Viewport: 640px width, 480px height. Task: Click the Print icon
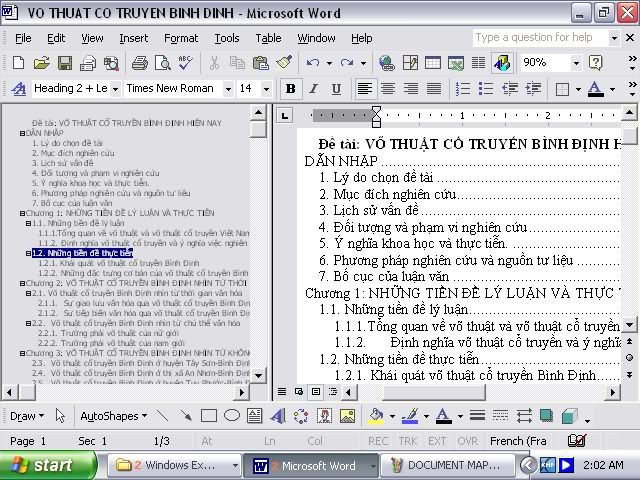tap(140, 63)
